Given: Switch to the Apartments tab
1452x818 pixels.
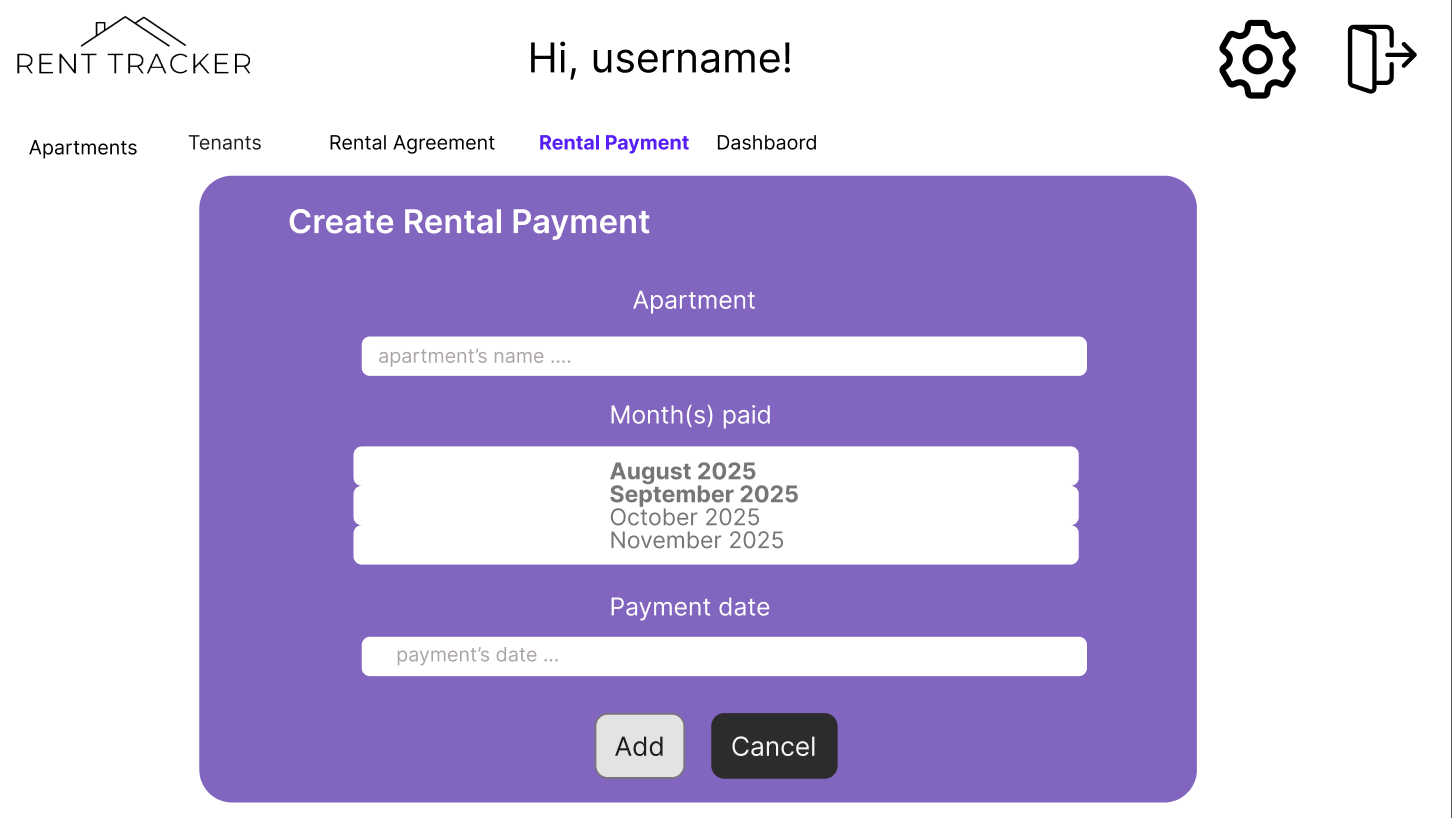Looking at the screenshot, I should (83, 147).
